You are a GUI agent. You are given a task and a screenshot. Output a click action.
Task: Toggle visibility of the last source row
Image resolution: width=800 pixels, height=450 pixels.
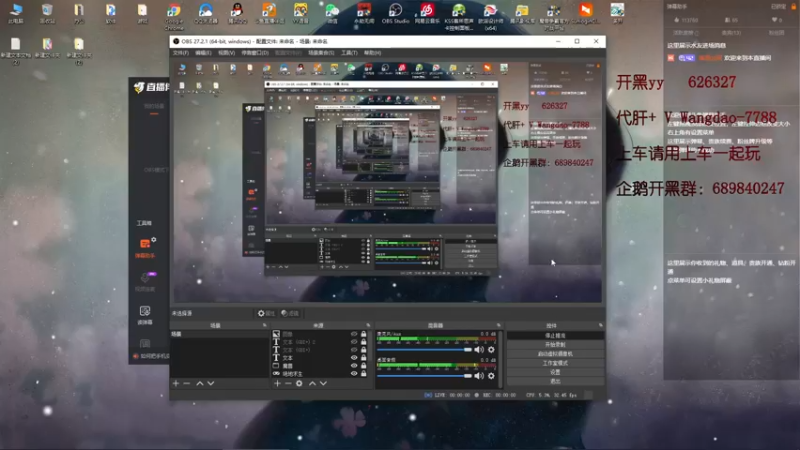click(354, 373)
